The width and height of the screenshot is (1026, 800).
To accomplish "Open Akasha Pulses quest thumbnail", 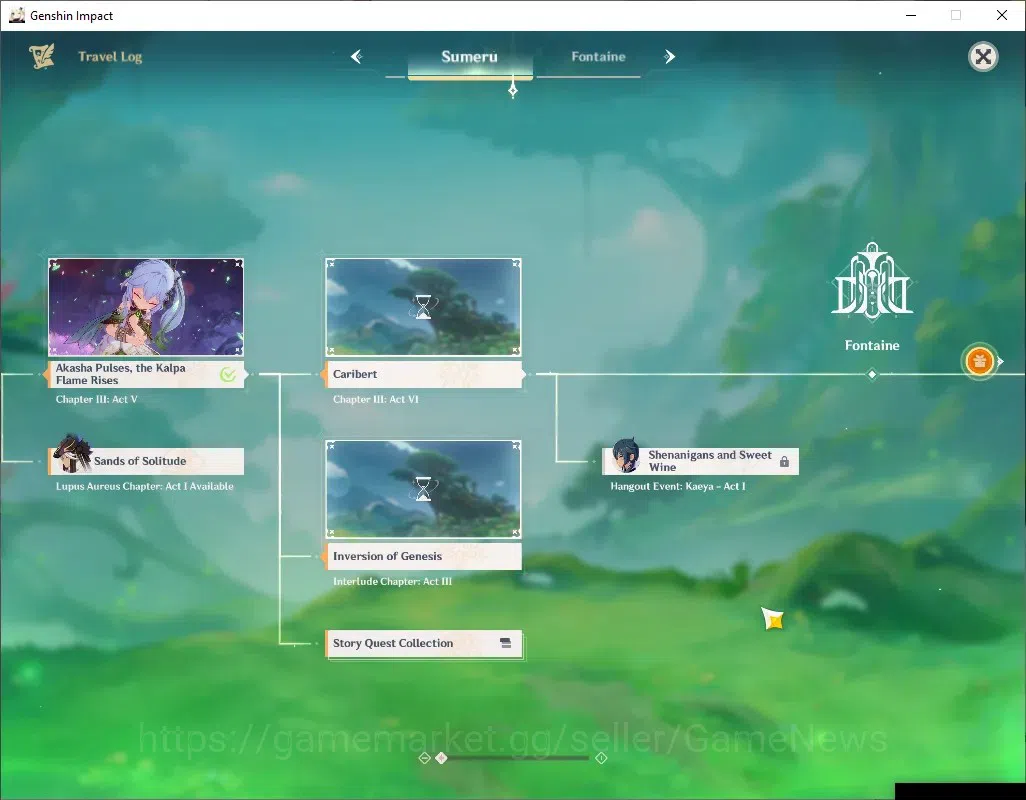I will coord(146,307).
